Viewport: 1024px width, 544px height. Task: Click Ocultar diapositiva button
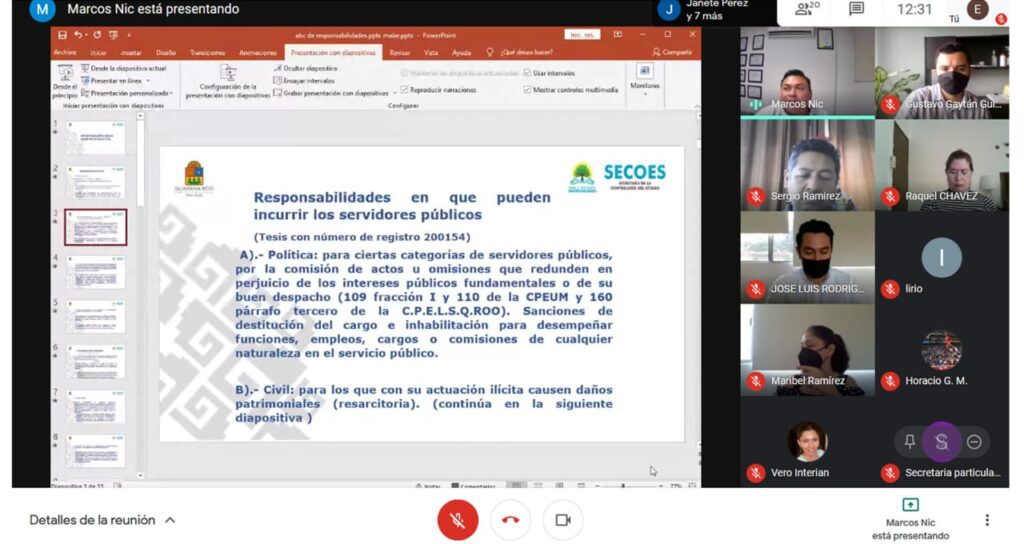click(304, 68)
